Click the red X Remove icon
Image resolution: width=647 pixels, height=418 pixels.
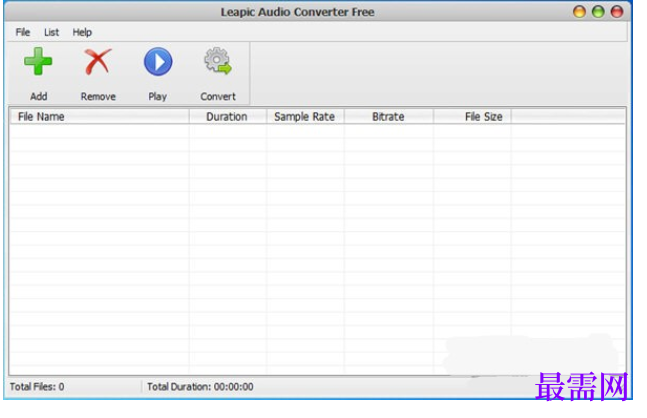[98, 62]
